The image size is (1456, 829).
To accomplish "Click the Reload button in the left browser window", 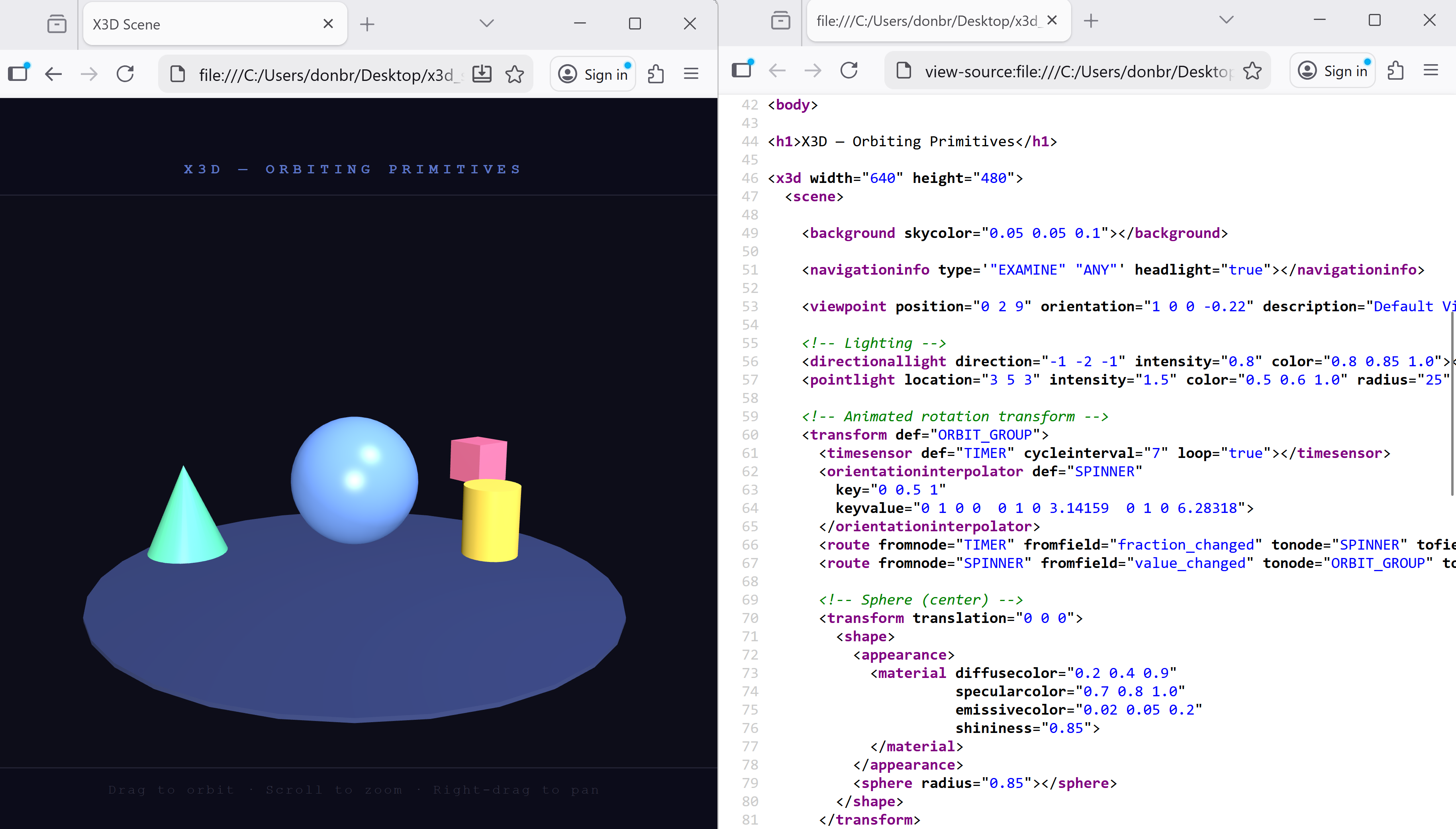I will click(125, 74).
